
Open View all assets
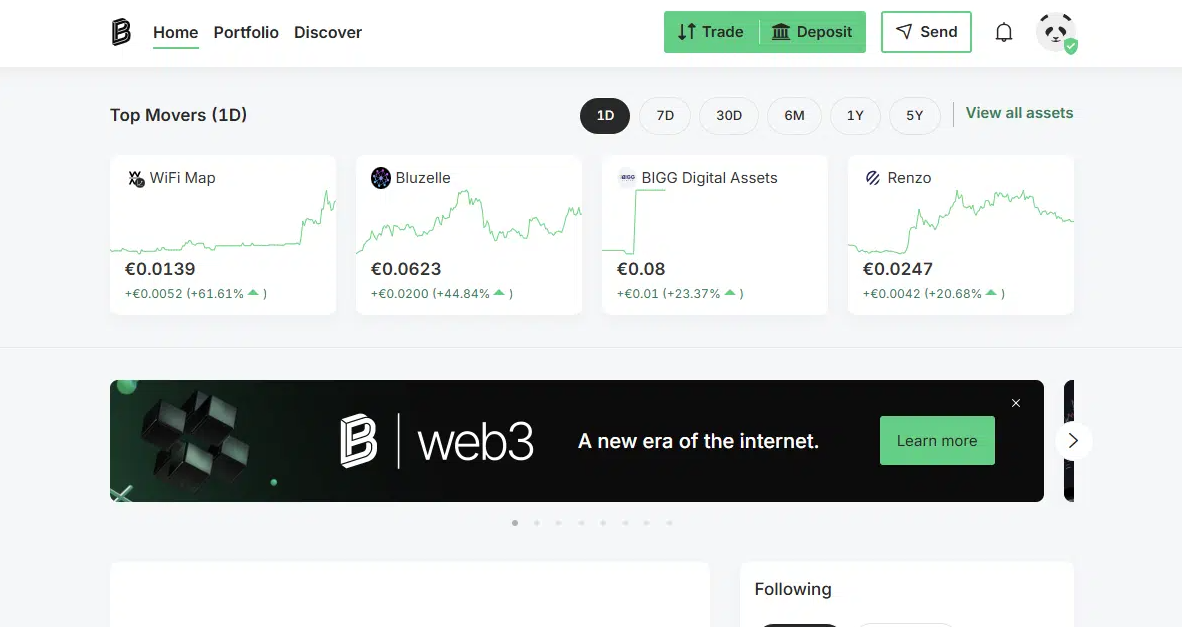[x=1019, y=113]
